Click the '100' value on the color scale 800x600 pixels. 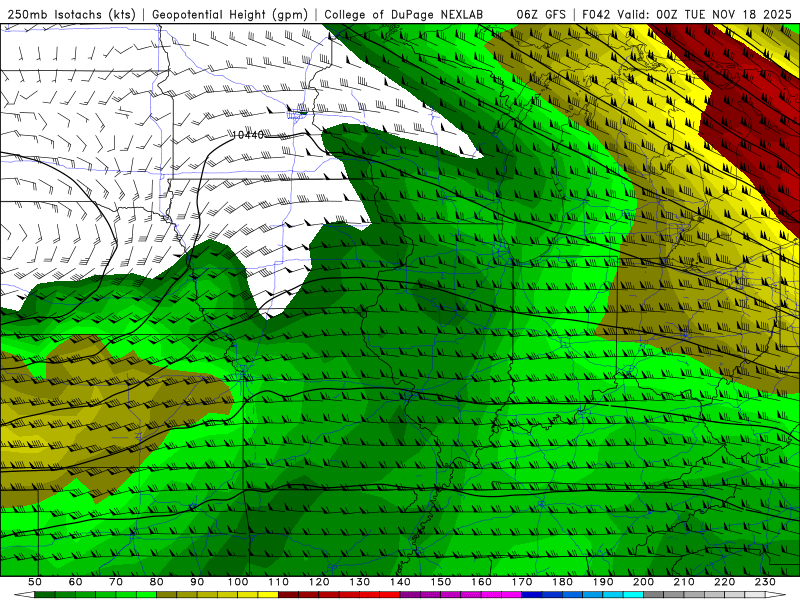tap(238, 582)
